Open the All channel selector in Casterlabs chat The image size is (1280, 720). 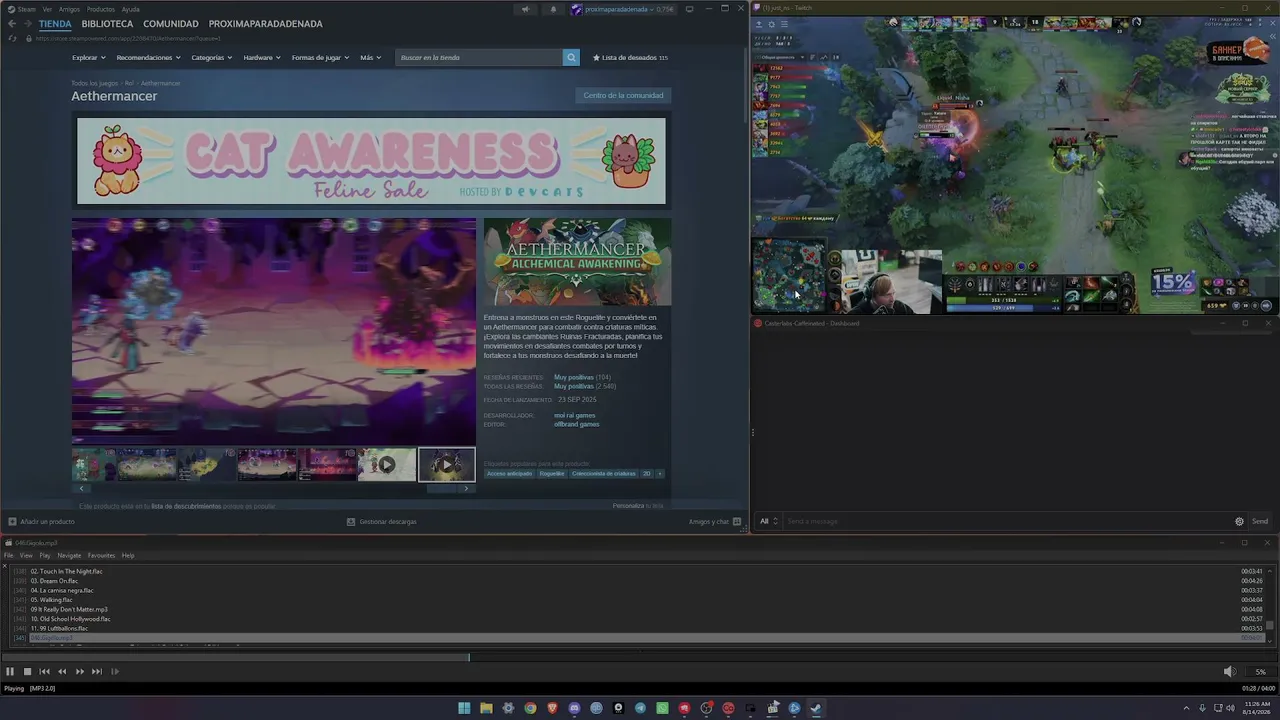click(769, 521)
